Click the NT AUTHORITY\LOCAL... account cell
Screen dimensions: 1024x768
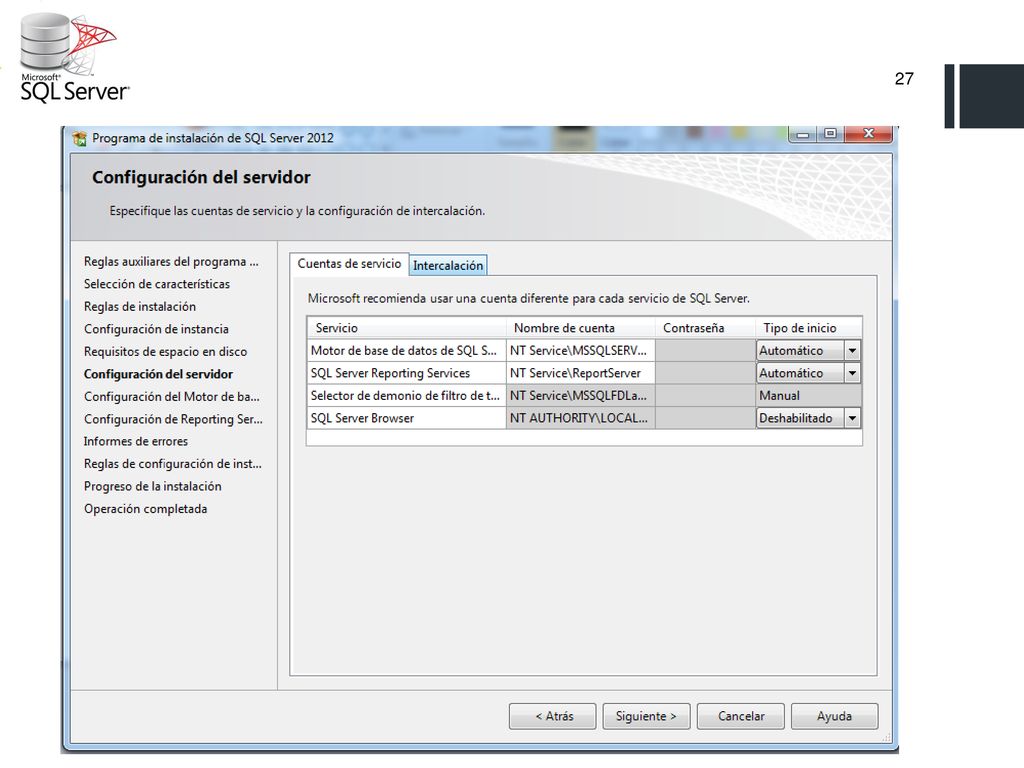pyautogui.click(x=581, y=418)
